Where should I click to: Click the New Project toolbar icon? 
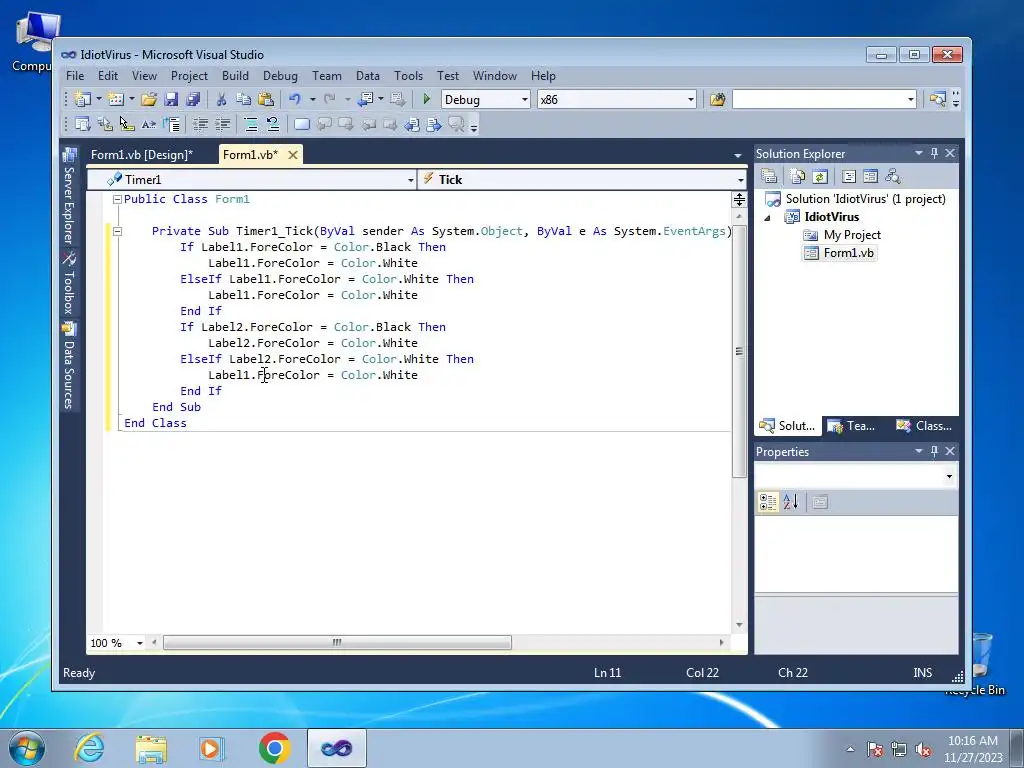click(82, 99)
